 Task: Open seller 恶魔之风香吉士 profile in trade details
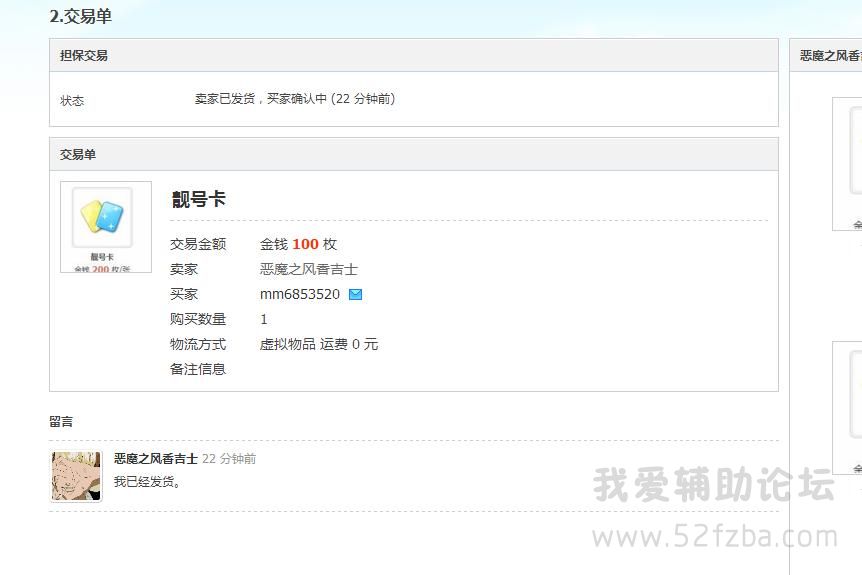point(308,269)
